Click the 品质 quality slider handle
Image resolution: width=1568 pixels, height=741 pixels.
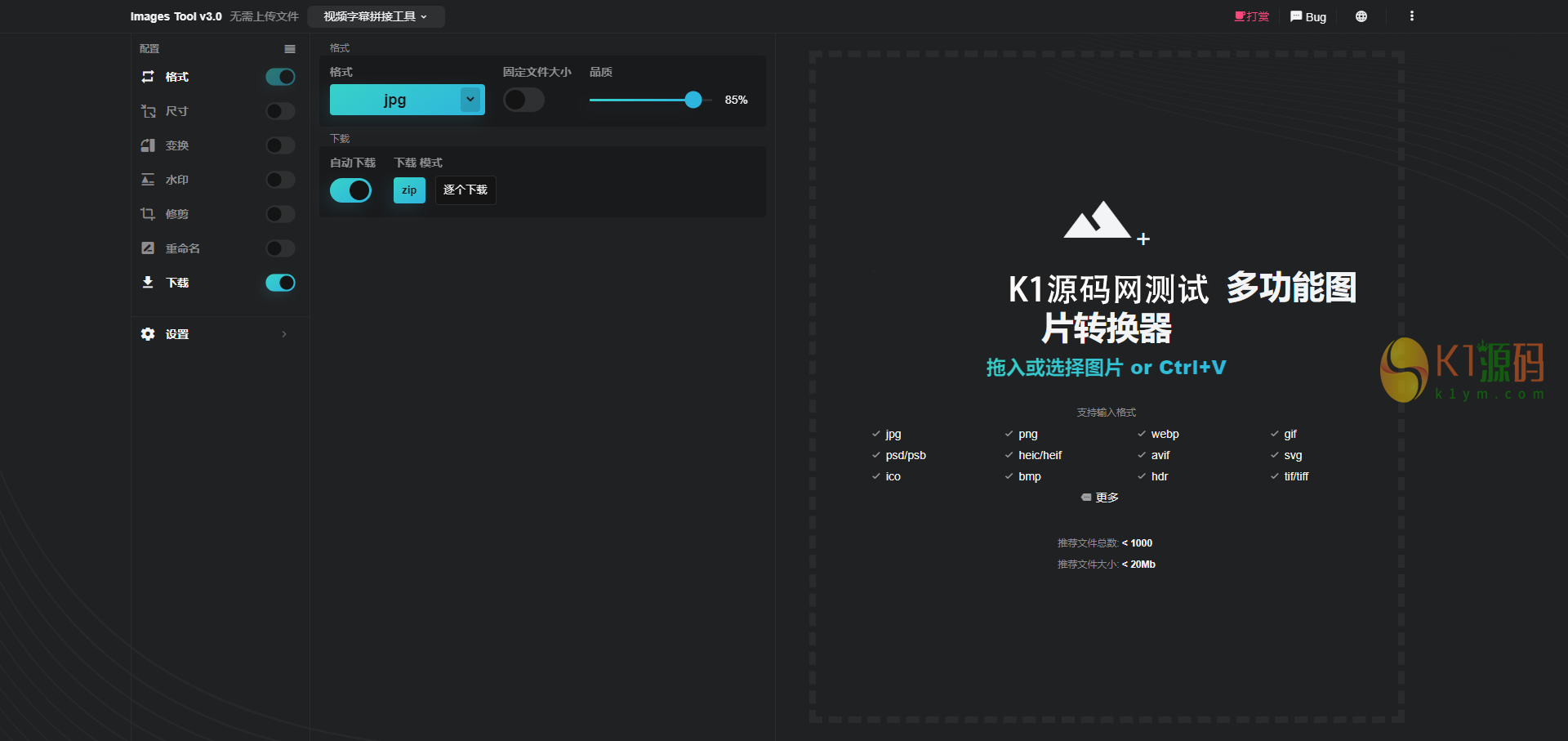coord(693,100)
